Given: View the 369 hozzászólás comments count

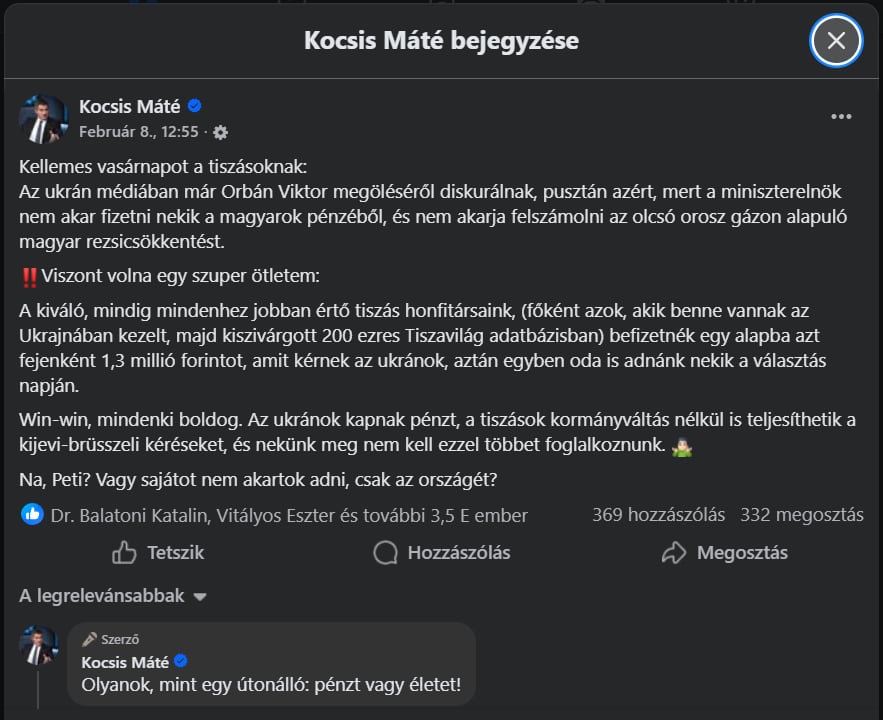Looking at the screenshot, I should (658, 515).
